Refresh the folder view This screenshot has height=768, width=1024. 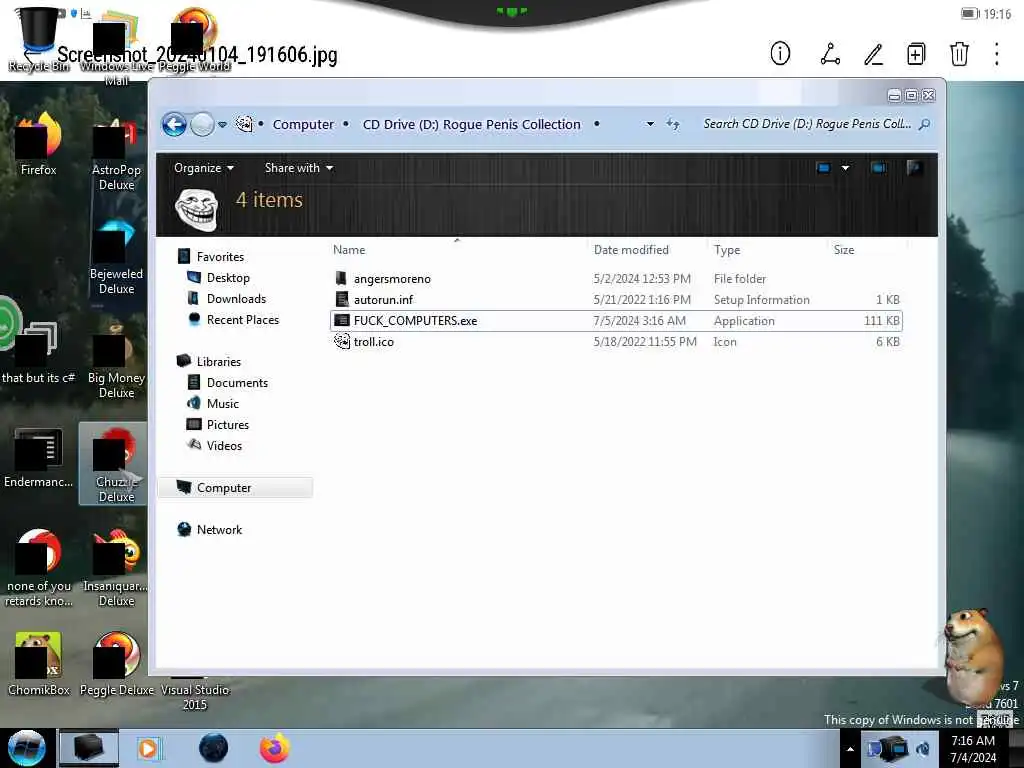click(673, 124)
